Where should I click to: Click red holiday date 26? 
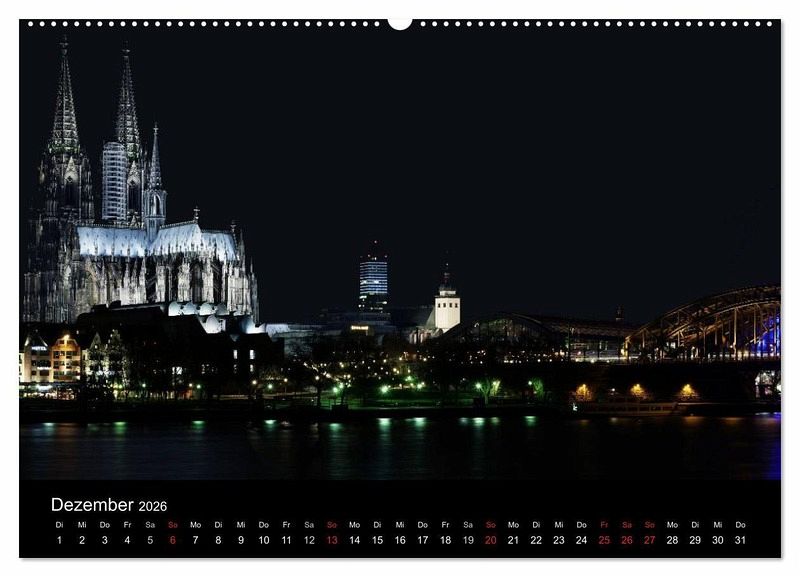[x=627, y=540]
